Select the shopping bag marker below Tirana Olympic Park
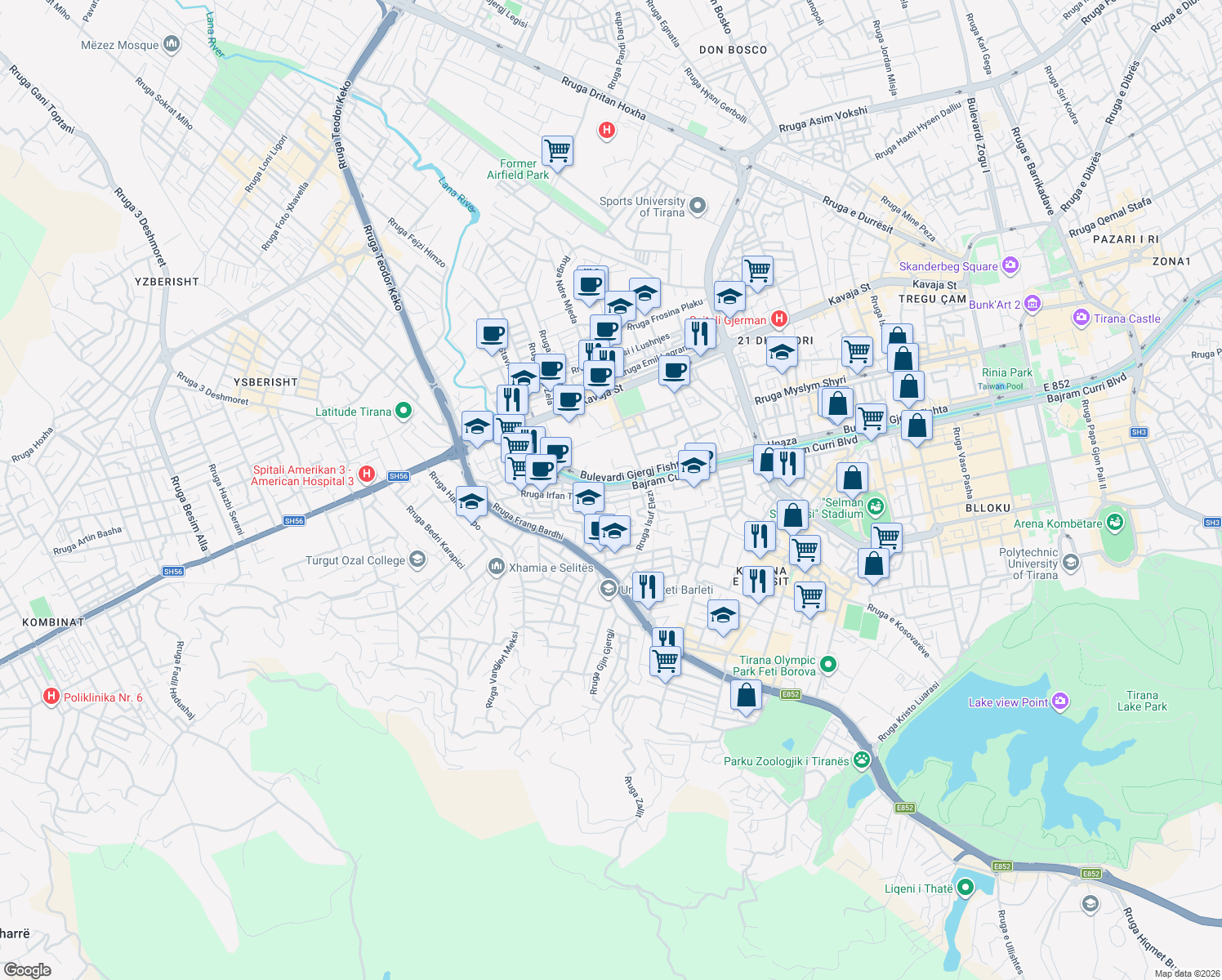 point(746,695)
